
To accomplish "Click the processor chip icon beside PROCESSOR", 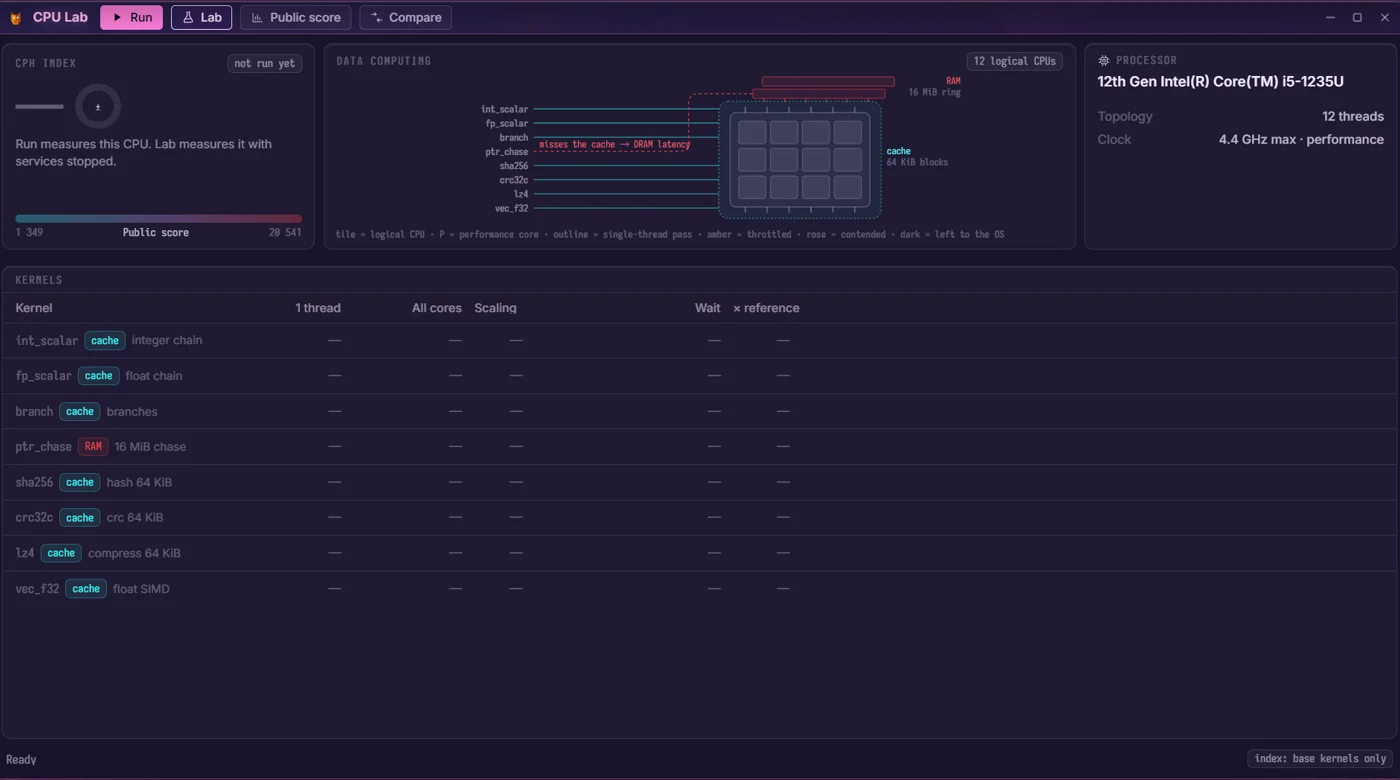I will click(1104, 61).
